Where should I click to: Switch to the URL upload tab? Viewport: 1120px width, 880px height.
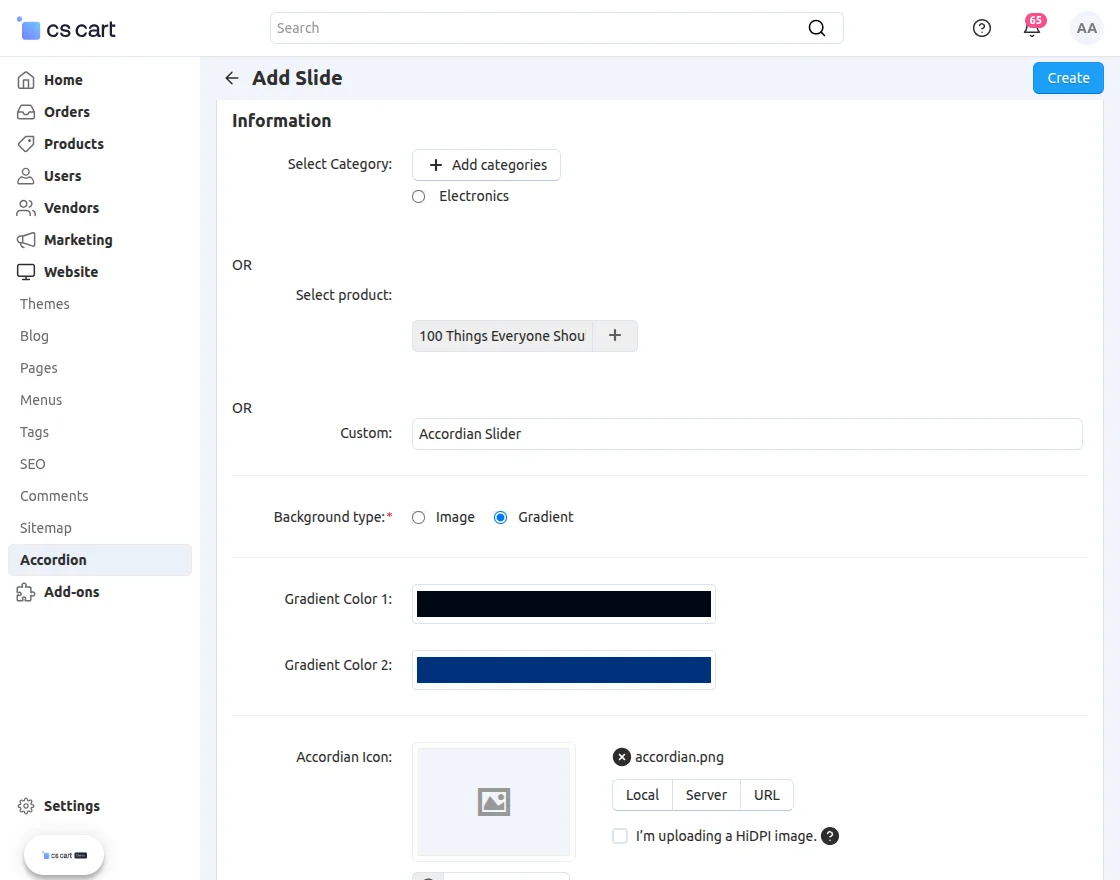766,795
